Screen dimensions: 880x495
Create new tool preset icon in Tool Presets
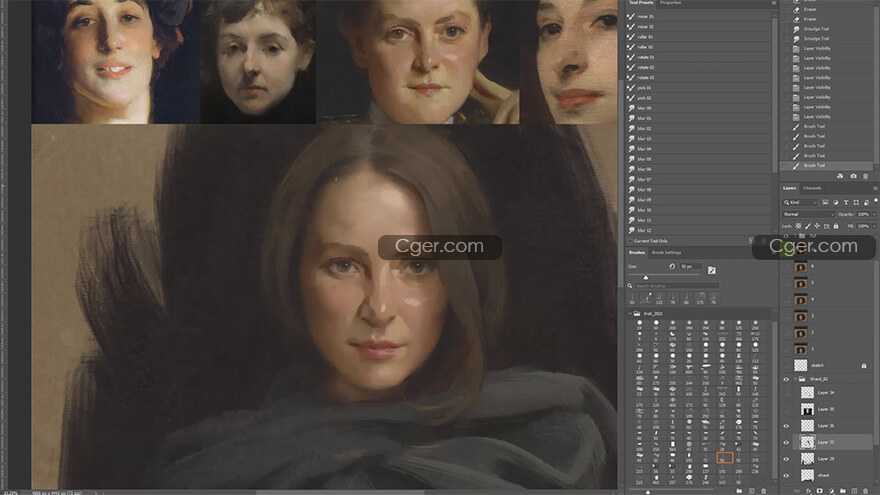(x=751, y=241)
